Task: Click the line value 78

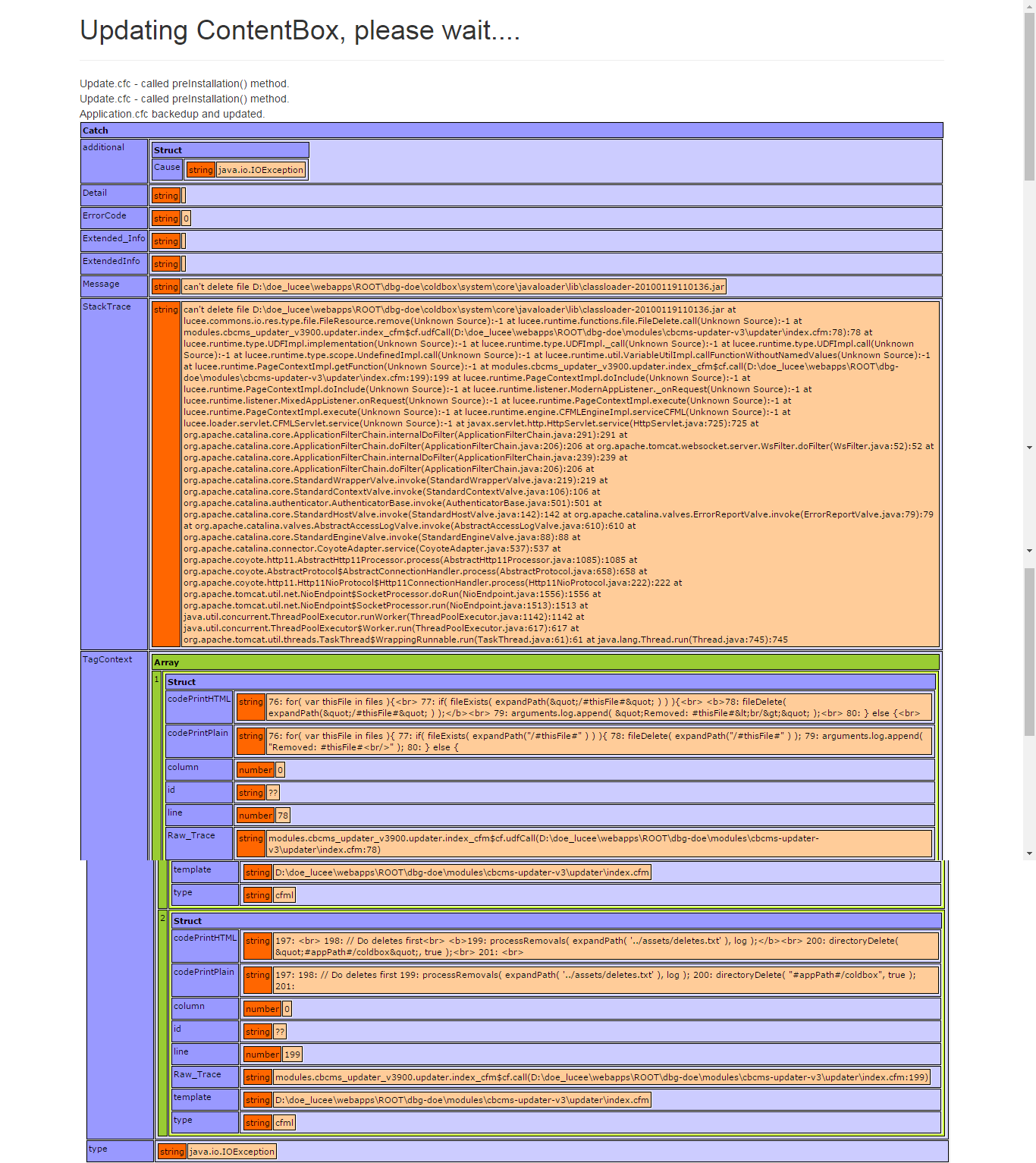Action: tap(283, 816)
